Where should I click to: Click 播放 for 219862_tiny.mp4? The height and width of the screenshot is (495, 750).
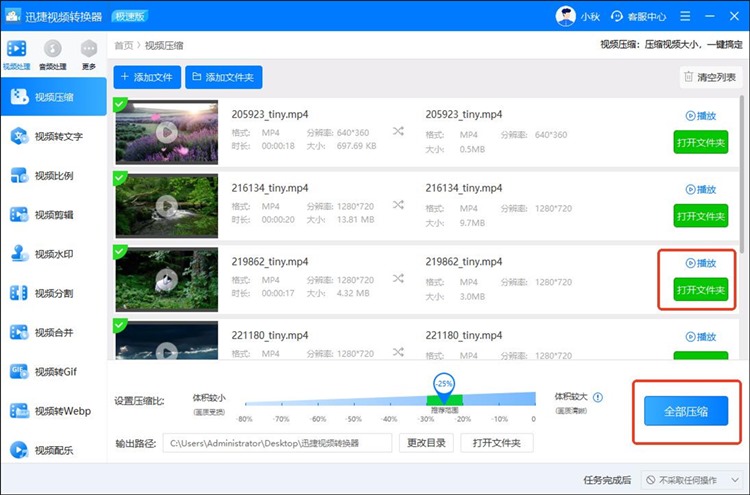(x=701, y=263)
